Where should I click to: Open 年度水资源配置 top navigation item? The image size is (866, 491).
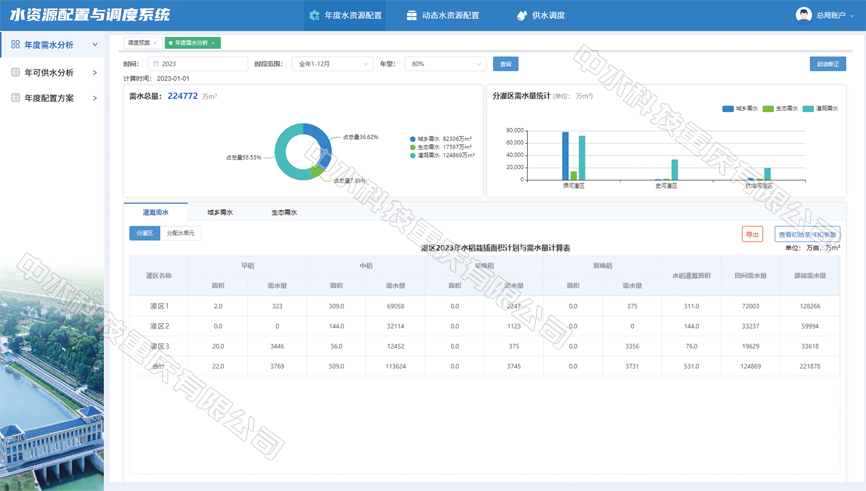pyautogui.click(x=345, y=15)
